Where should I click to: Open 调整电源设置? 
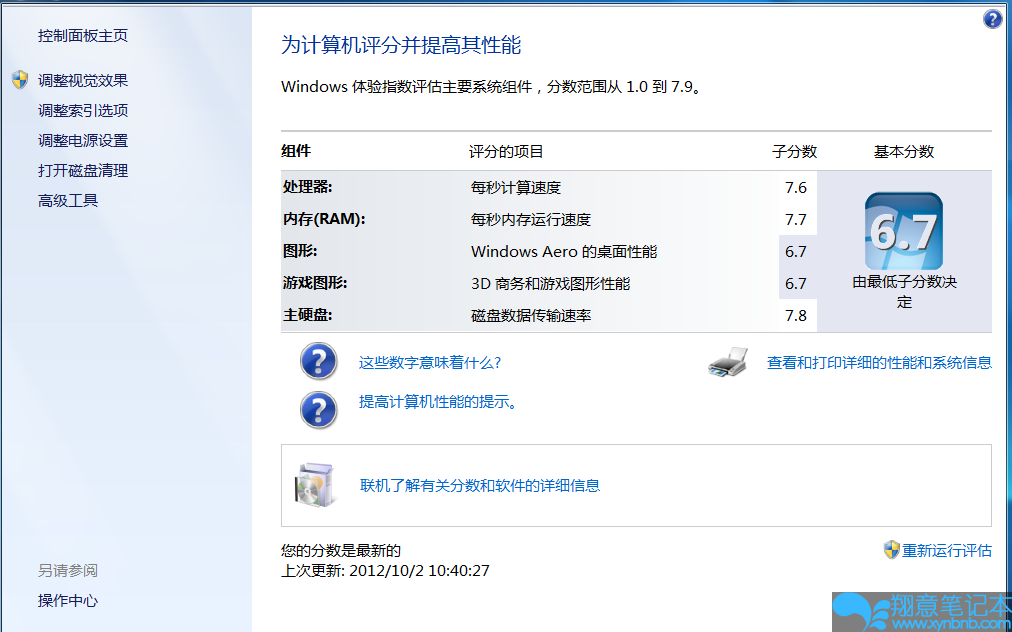(83, 141)
